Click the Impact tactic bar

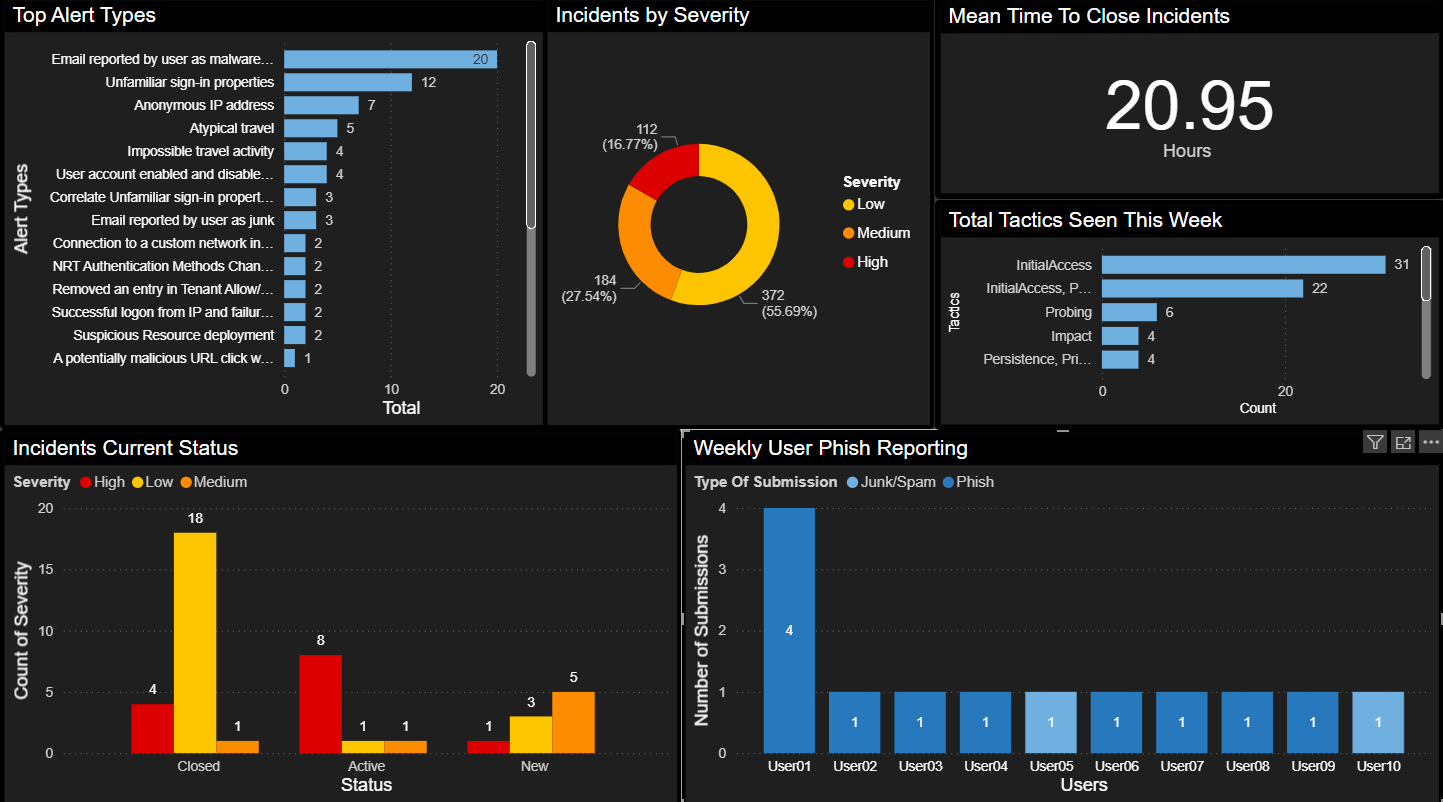point(1121,336)
